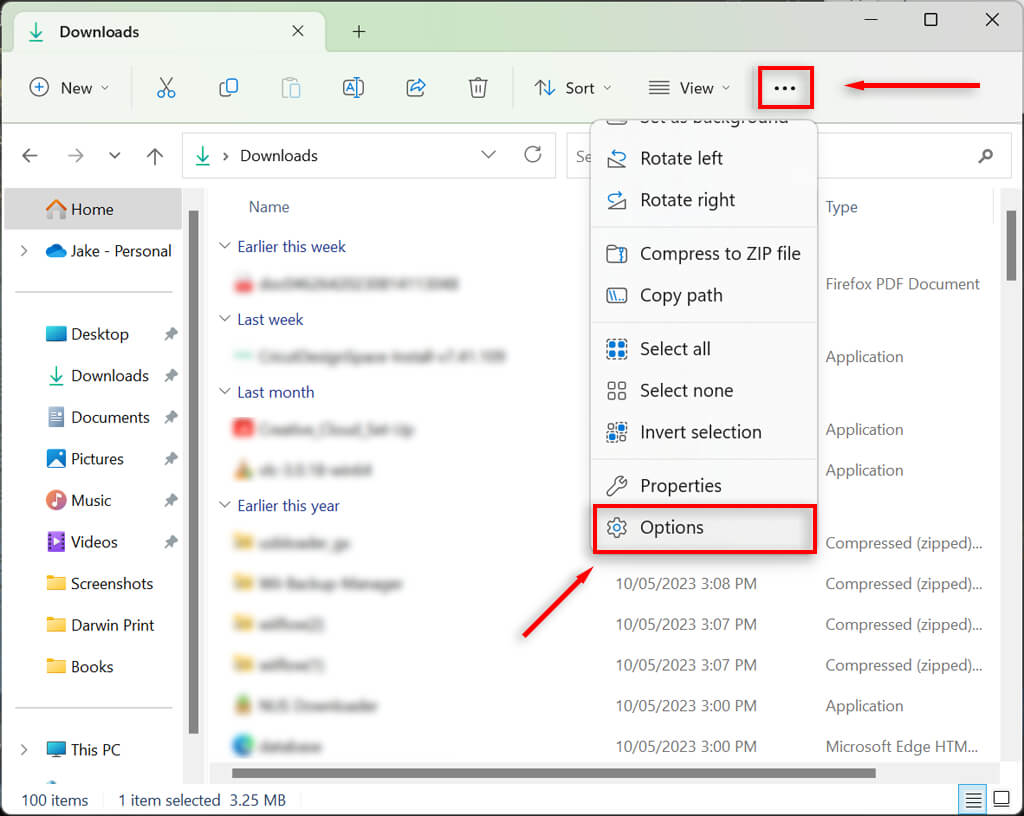1024x816 pixels.
Task: Expand the This PC tree node
Action: point(24,750)
